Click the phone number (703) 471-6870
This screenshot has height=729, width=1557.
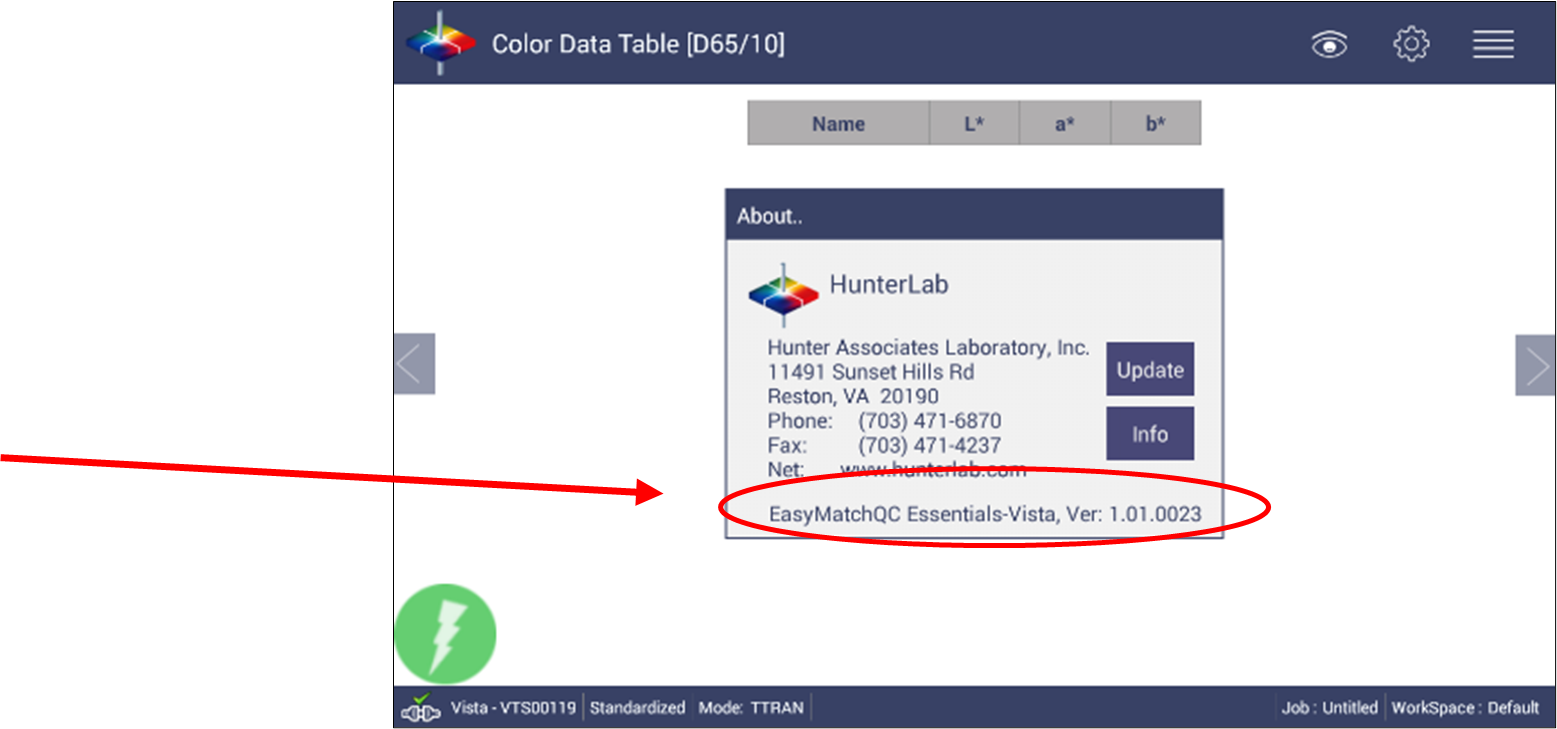coord(929,421)
